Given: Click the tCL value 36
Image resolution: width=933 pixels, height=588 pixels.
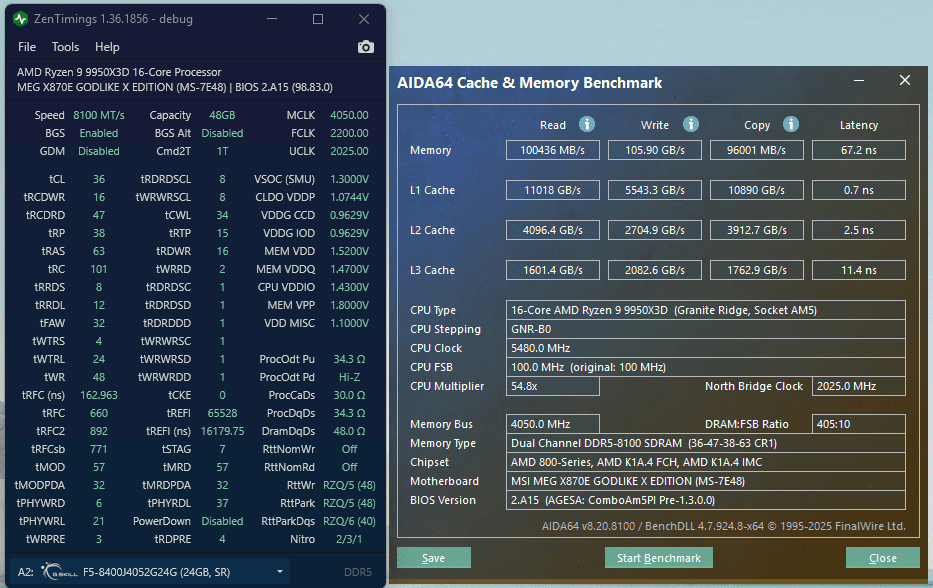Looking at the screenshot, I should [99, 179].
